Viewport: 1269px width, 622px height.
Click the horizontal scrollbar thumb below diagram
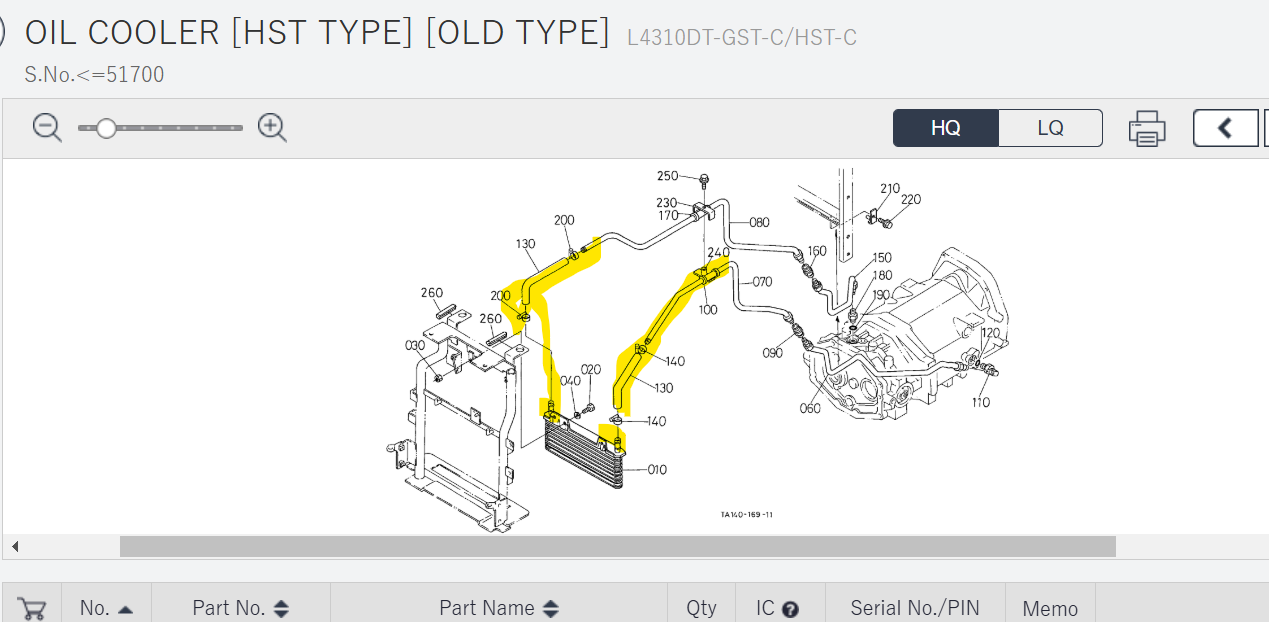pyautogui.click(x=617, y=546)
